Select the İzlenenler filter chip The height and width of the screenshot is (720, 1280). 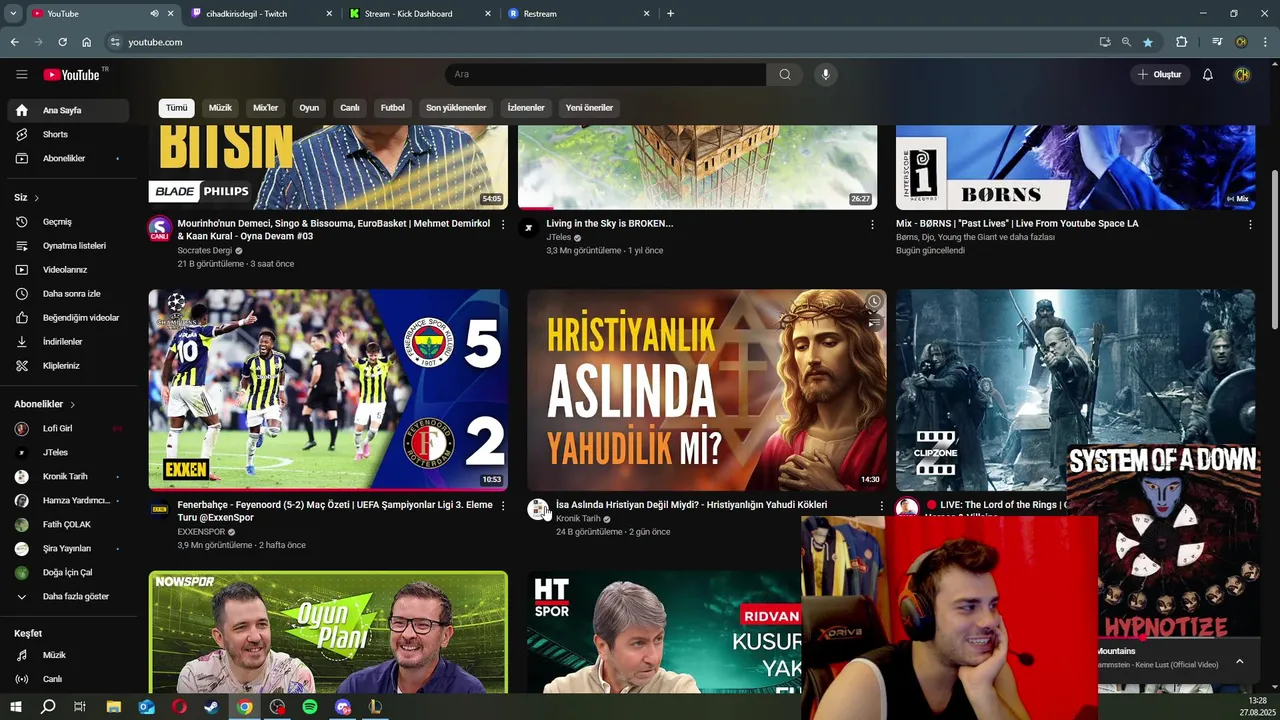click(x=526, y=108)
